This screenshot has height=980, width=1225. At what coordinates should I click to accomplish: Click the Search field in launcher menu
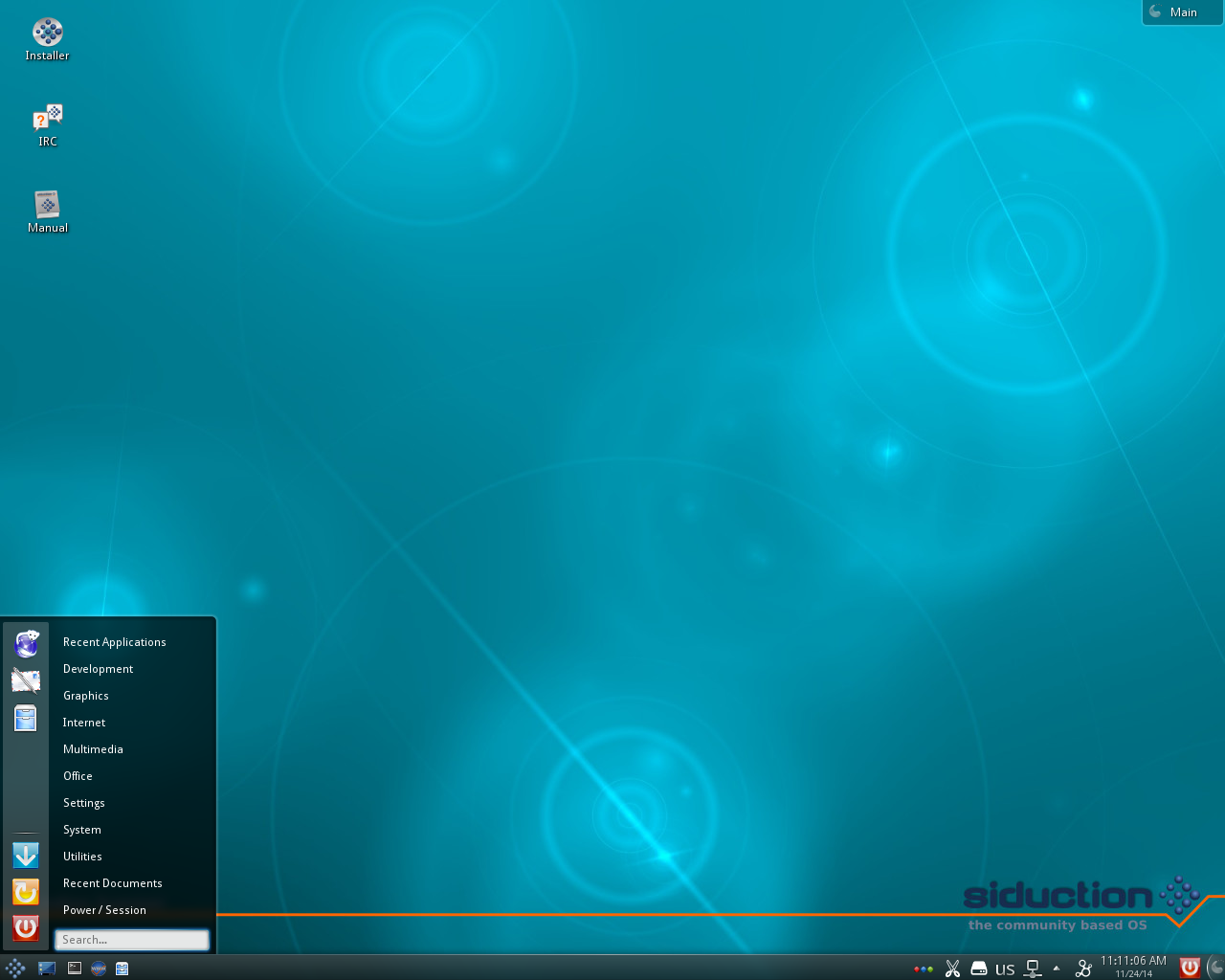(x=132, y=940)
